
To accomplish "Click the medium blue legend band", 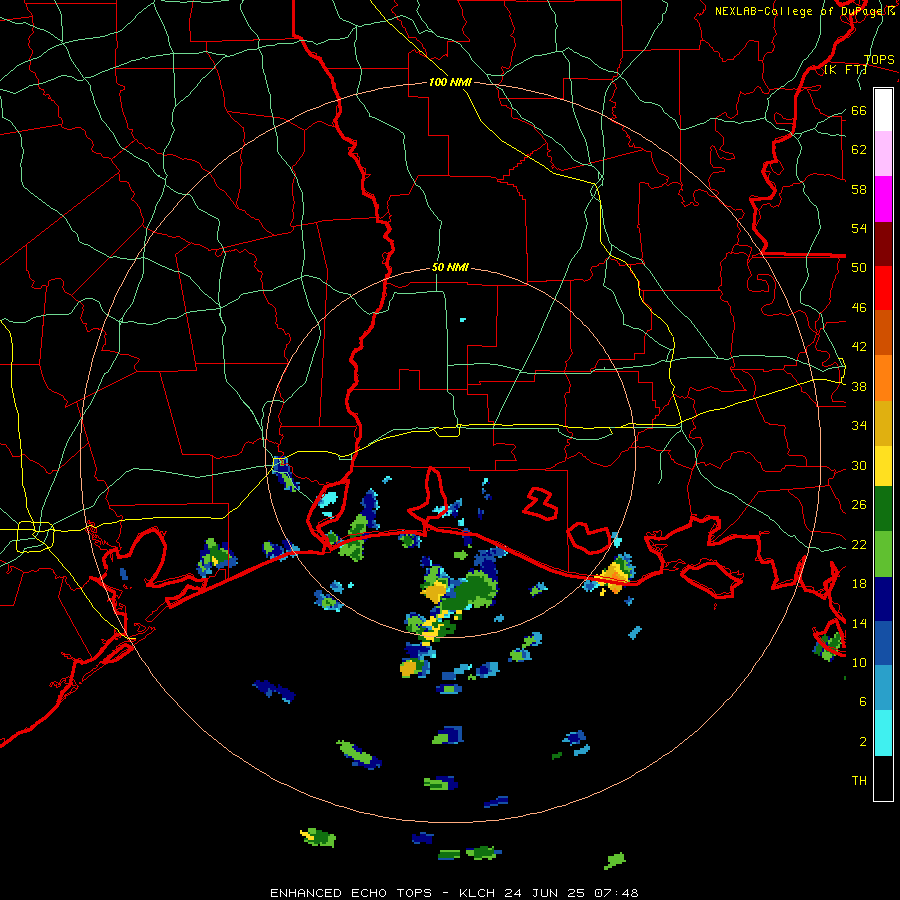I will click(x=883, y=643).
